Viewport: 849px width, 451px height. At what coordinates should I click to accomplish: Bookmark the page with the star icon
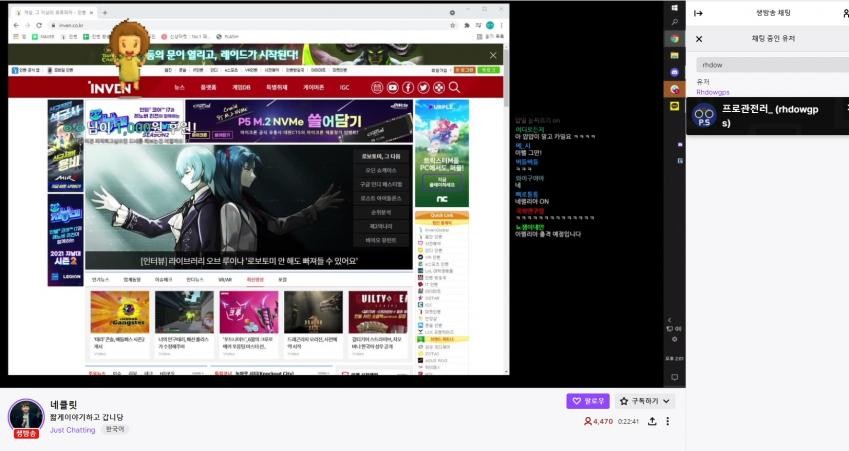(x=453, y=25)
